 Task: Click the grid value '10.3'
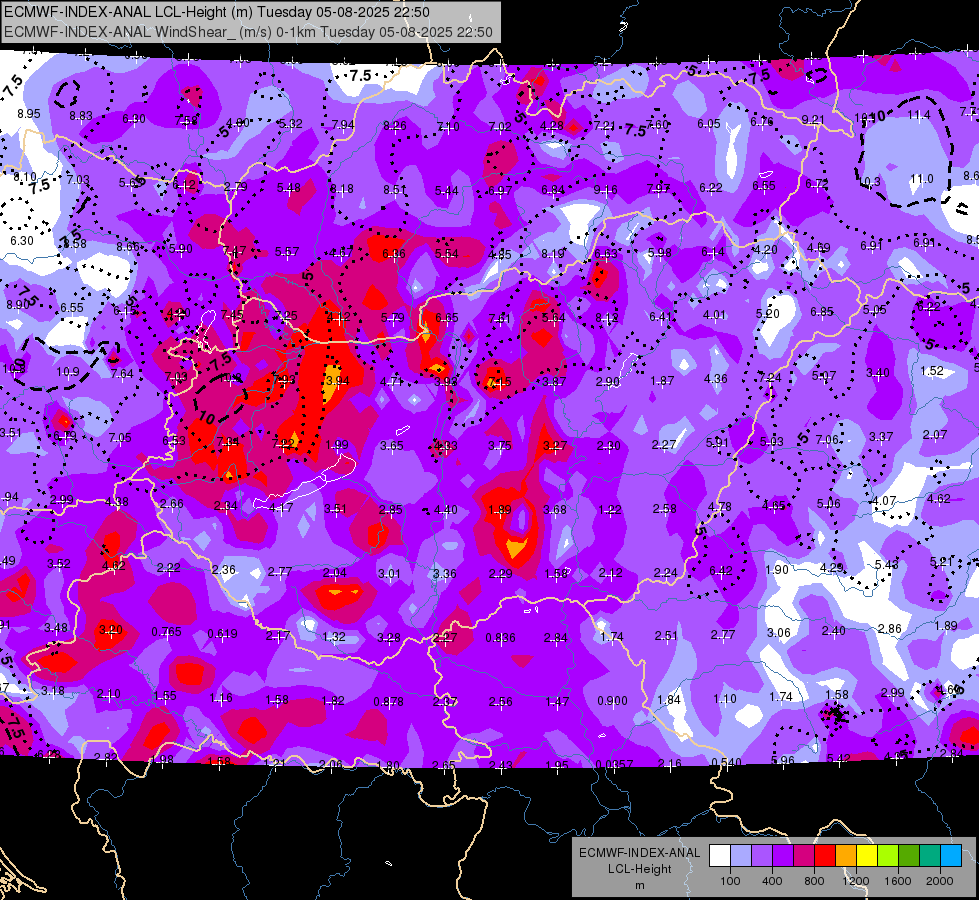click(x=869, y=182)
